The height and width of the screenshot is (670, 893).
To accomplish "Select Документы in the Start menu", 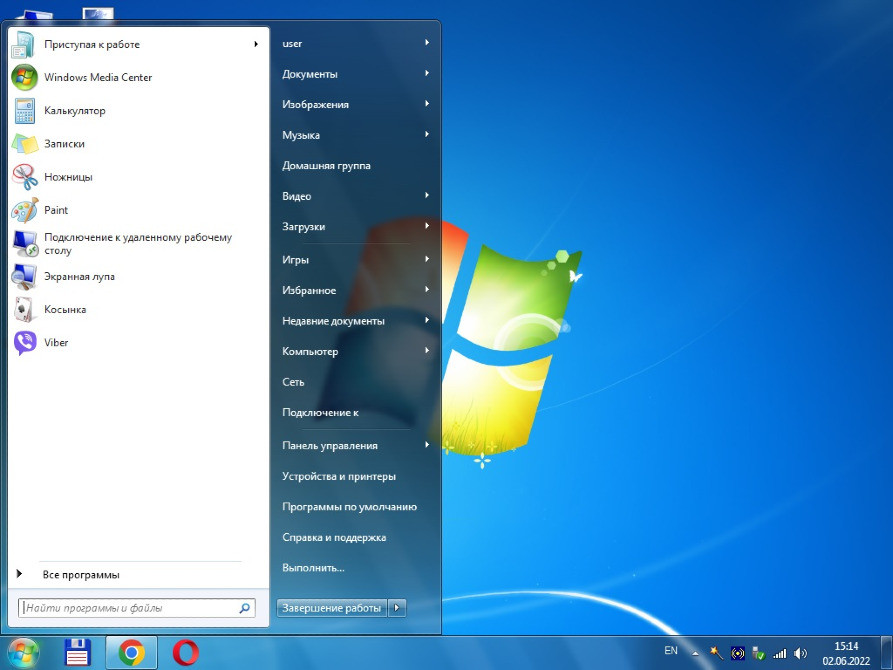I will coord(310,74).
